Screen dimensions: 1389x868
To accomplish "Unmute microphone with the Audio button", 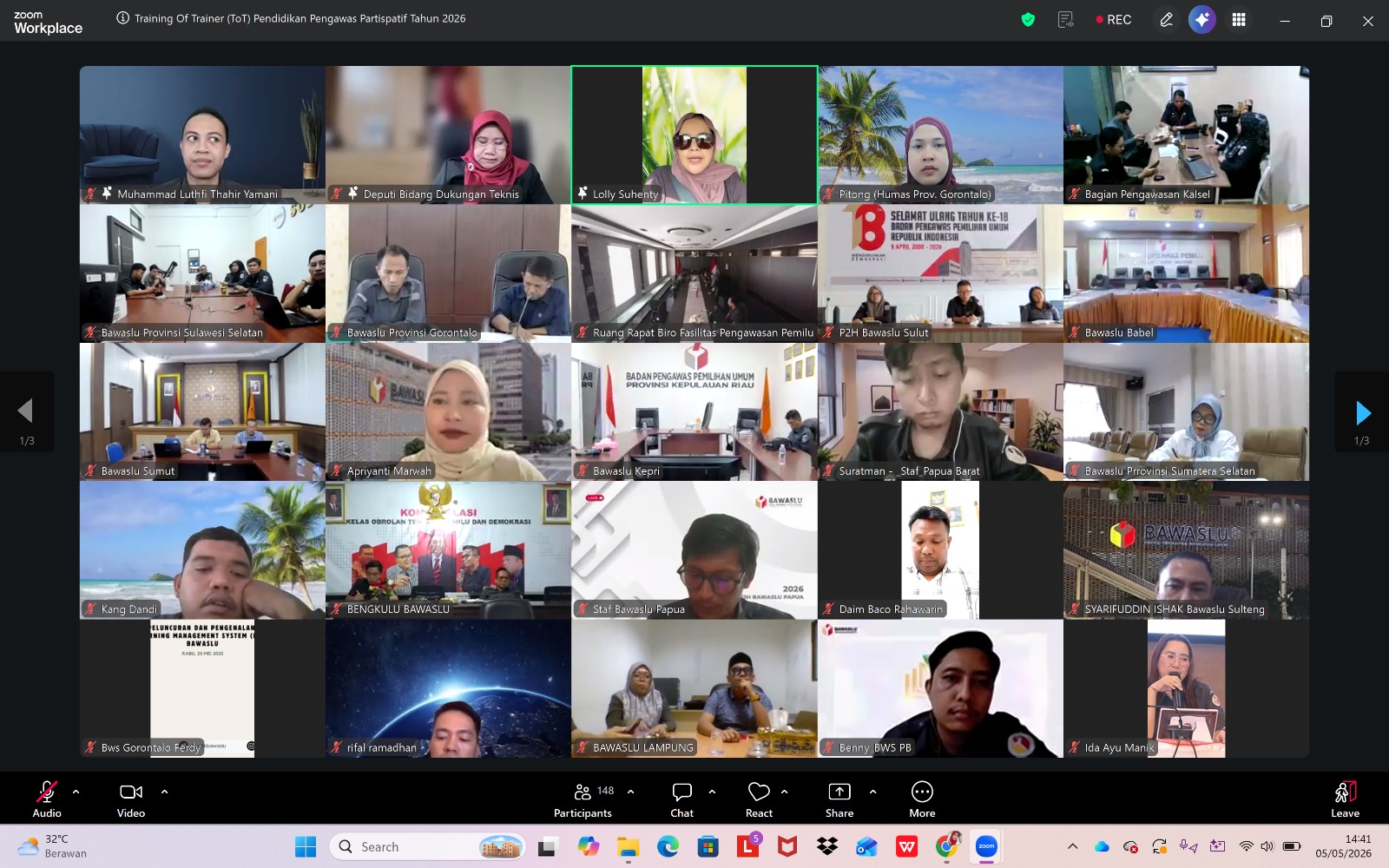I will [x=47, y=799].
